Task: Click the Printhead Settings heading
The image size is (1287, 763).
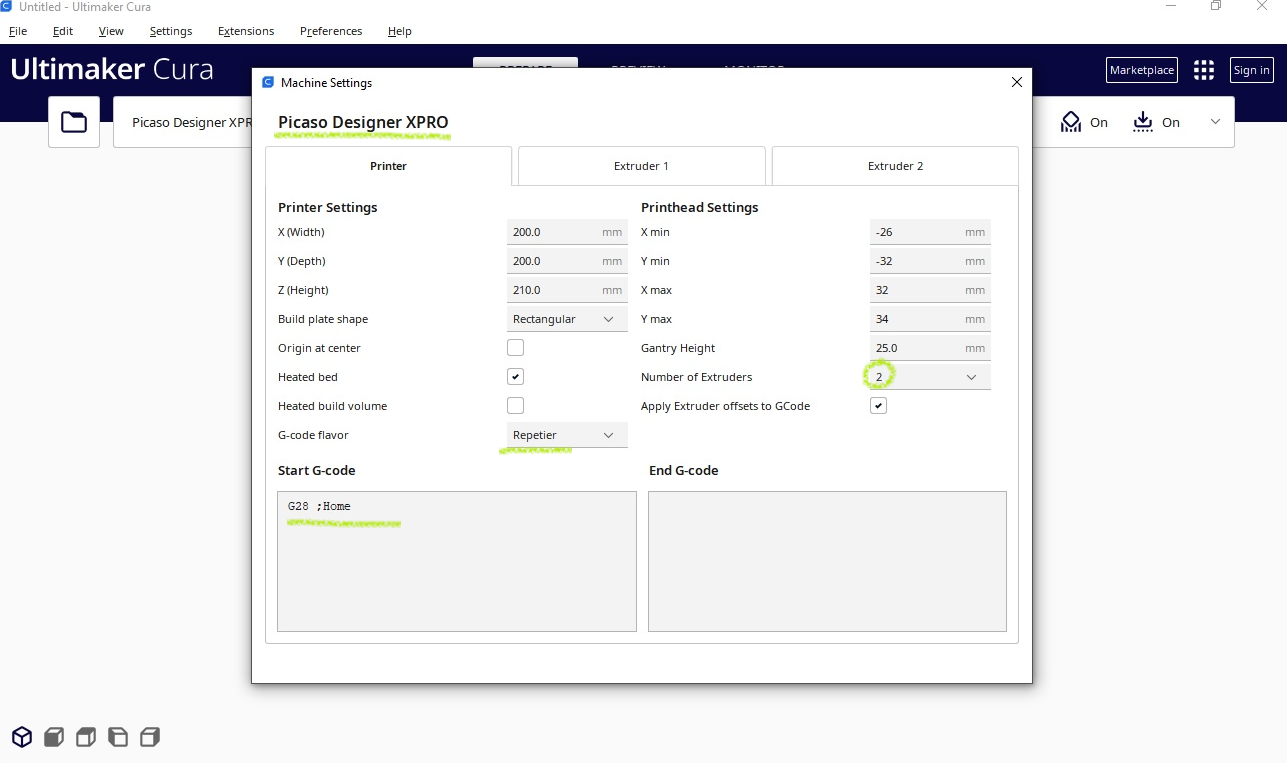Action: pyautogui.click(x=700, y=208)
